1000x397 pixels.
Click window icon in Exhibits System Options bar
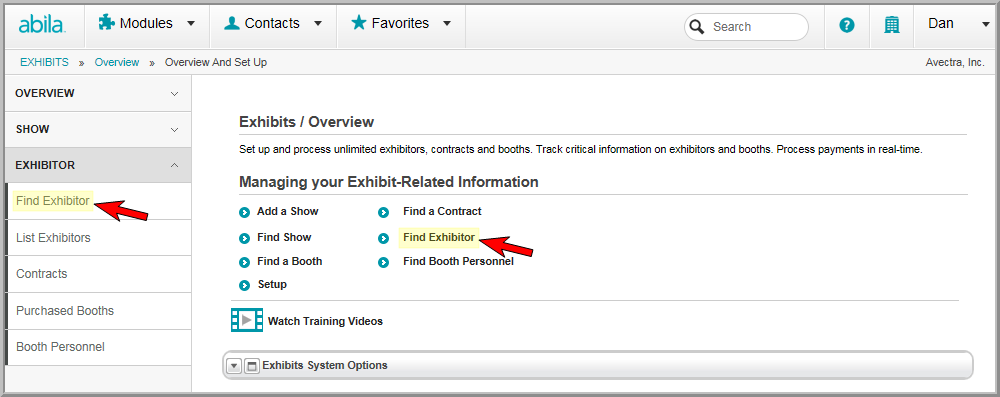(x=252, y=366)
